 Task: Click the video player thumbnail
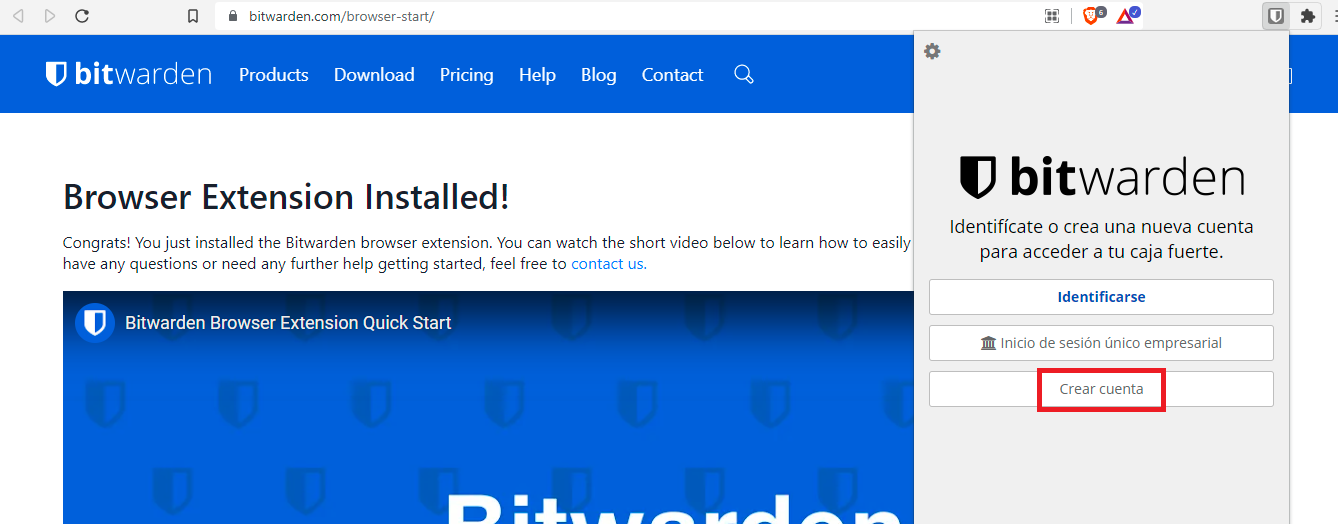488,407
